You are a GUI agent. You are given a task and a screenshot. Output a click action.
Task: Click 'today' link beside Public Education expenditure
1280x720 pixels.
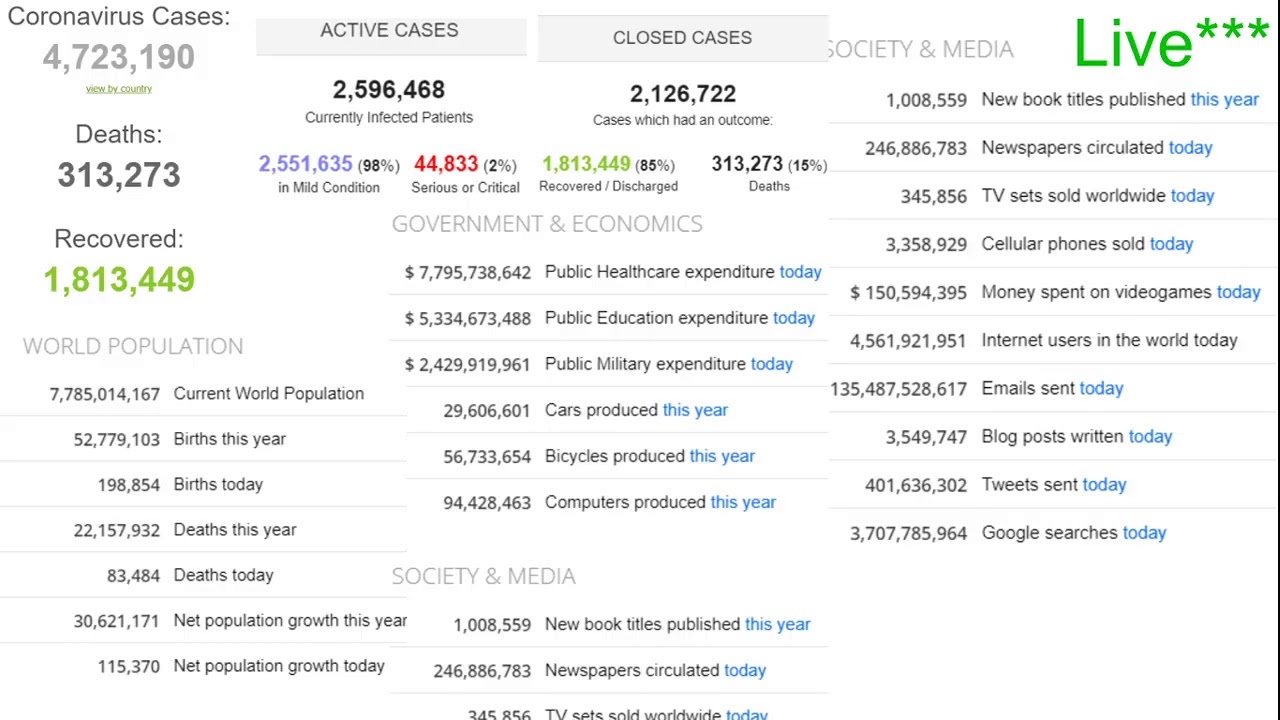(x=794, y=318)
